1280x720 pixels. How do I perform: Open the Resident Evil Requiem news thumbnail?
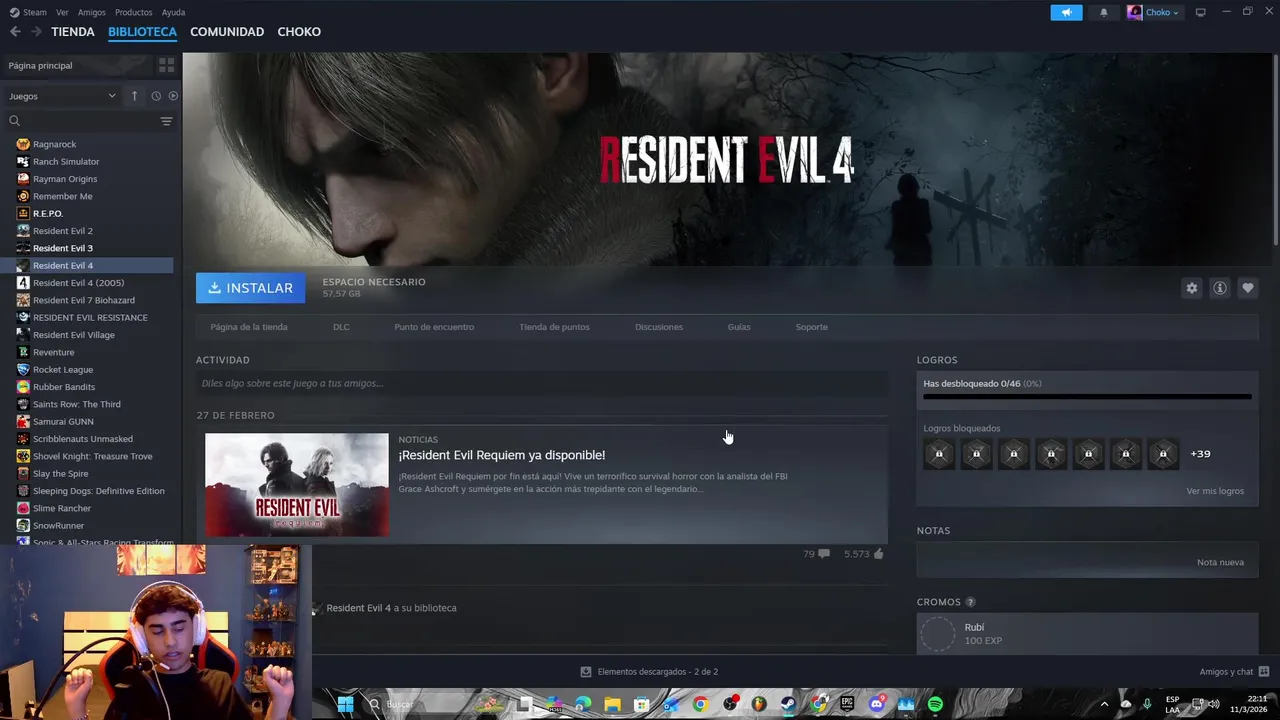point(297,485)
